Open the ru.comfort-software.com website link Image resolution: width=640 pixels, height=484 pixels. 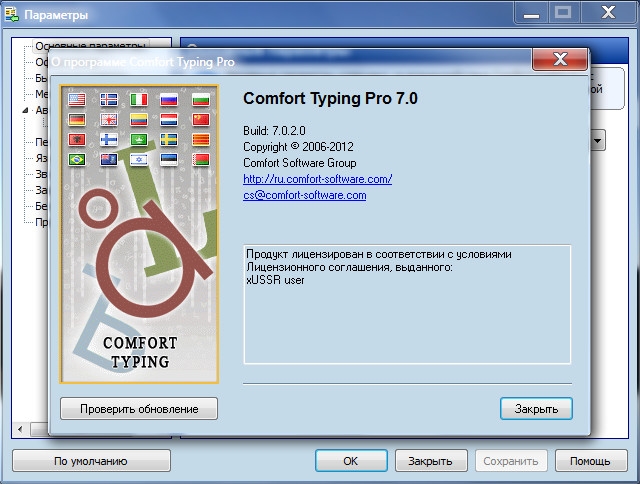[x=318, y=179]
